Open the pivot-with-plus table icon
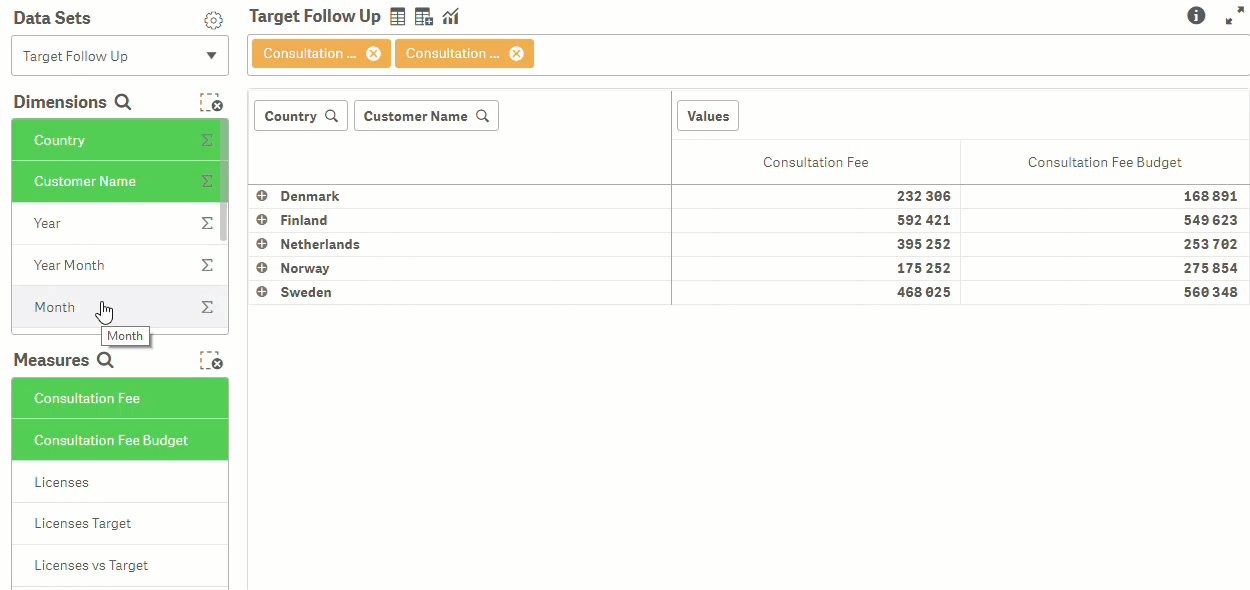 point(423,16)
